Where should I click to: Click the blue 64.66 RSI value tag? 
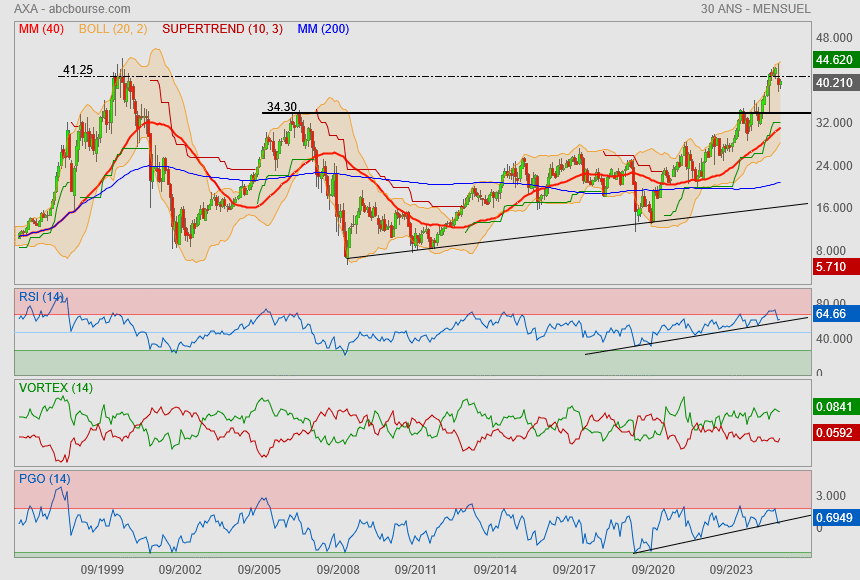833,314
